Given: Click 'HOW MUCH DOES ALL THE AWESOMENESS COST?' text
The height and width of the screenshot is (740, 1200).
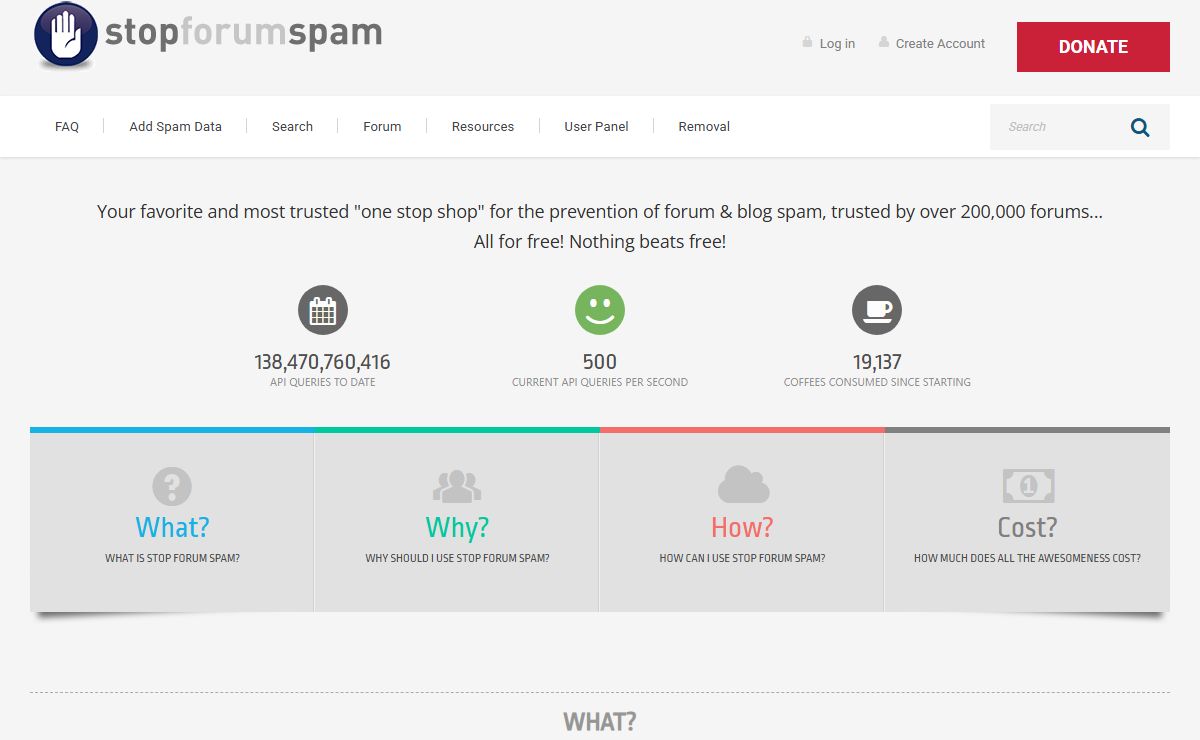Looking at the screenshot, I should 1027,559.
